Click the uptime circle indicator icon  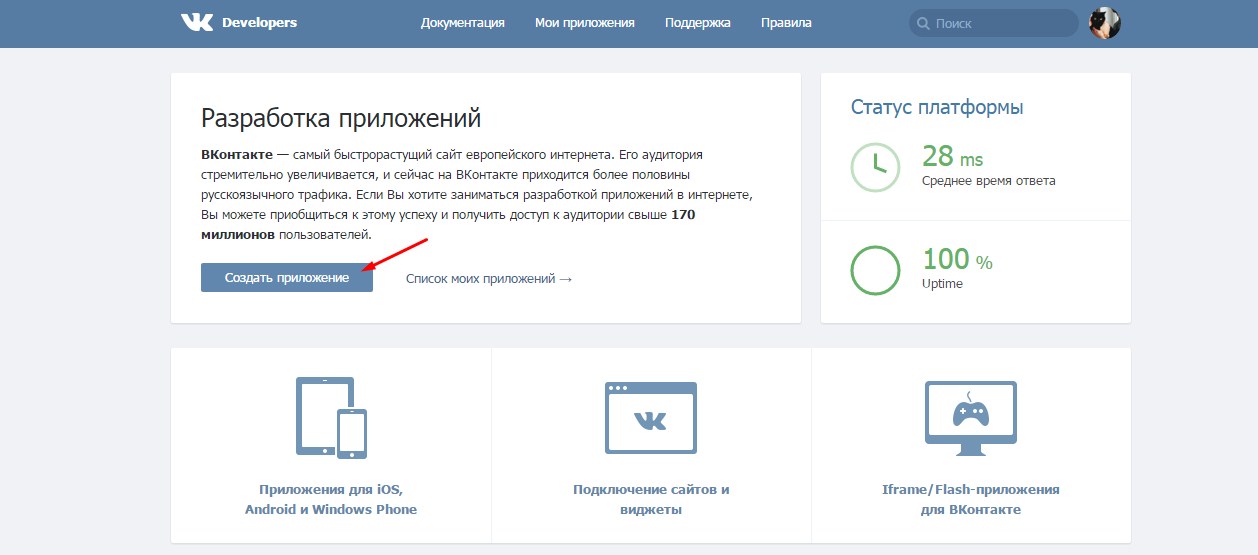[876, 270]
